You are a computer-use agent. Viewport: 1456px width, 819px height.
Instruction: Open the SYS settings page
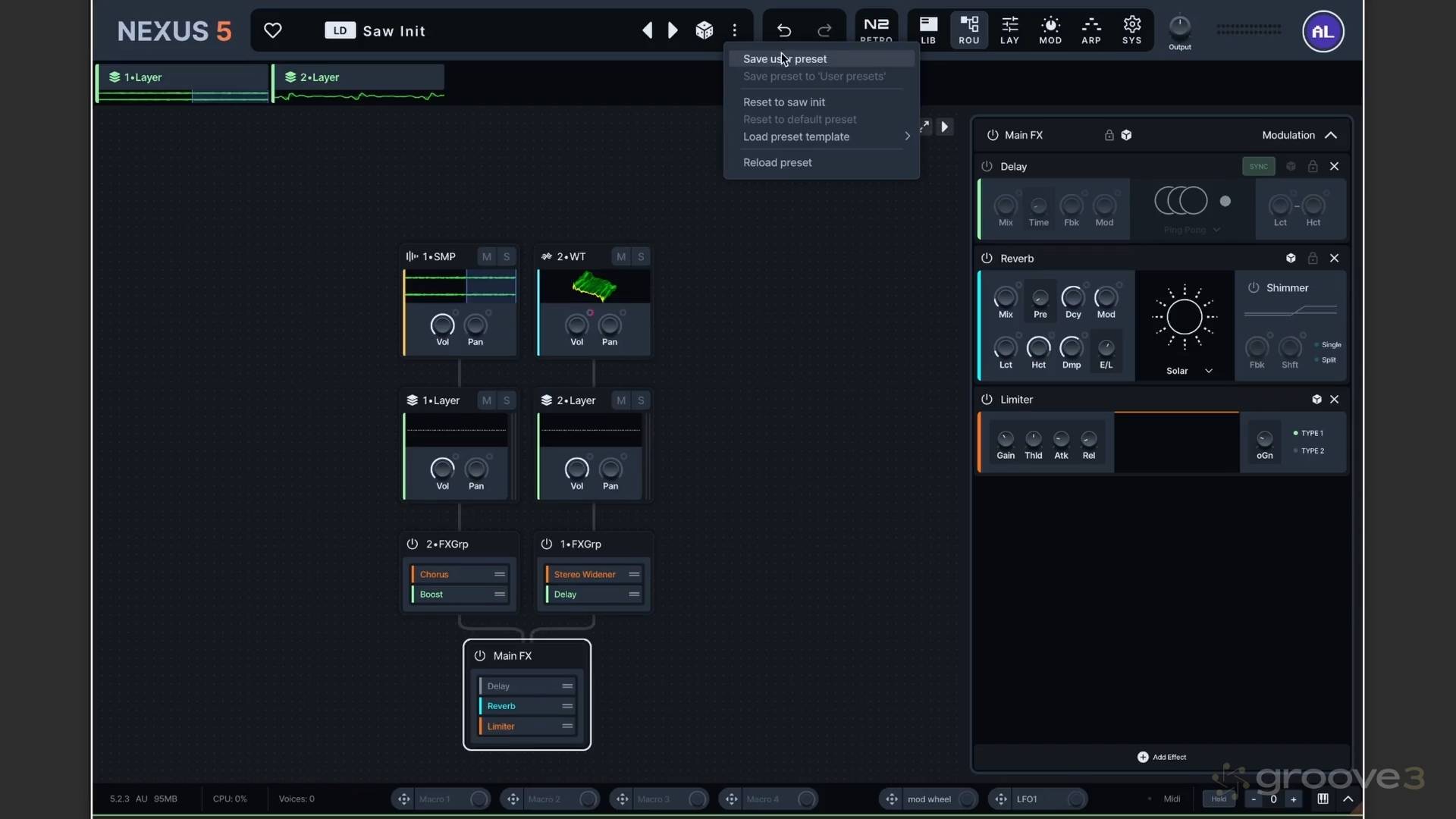(1132, 30)
